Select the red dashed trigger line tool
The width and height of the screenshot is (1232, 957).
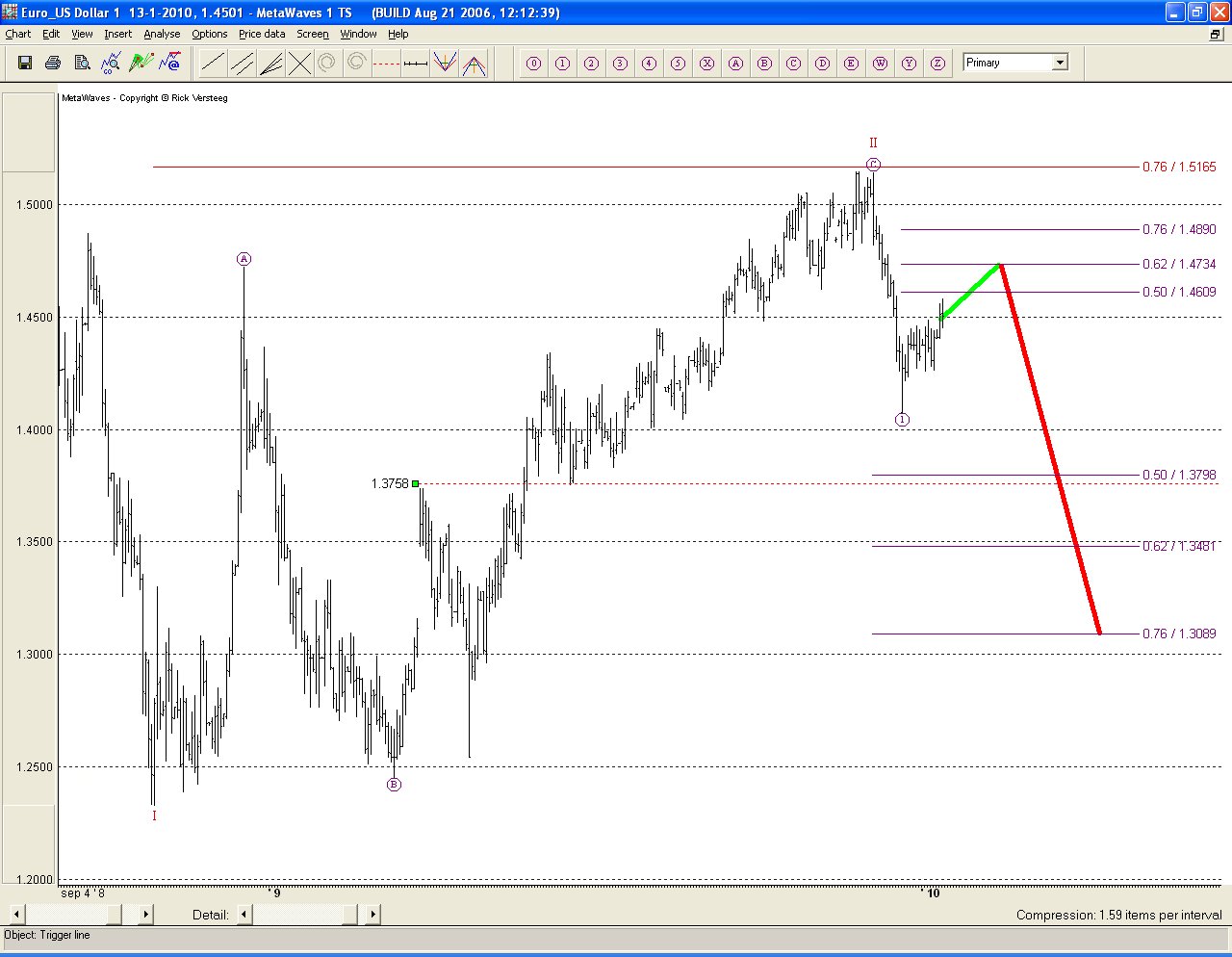click(x=386, y=64)
